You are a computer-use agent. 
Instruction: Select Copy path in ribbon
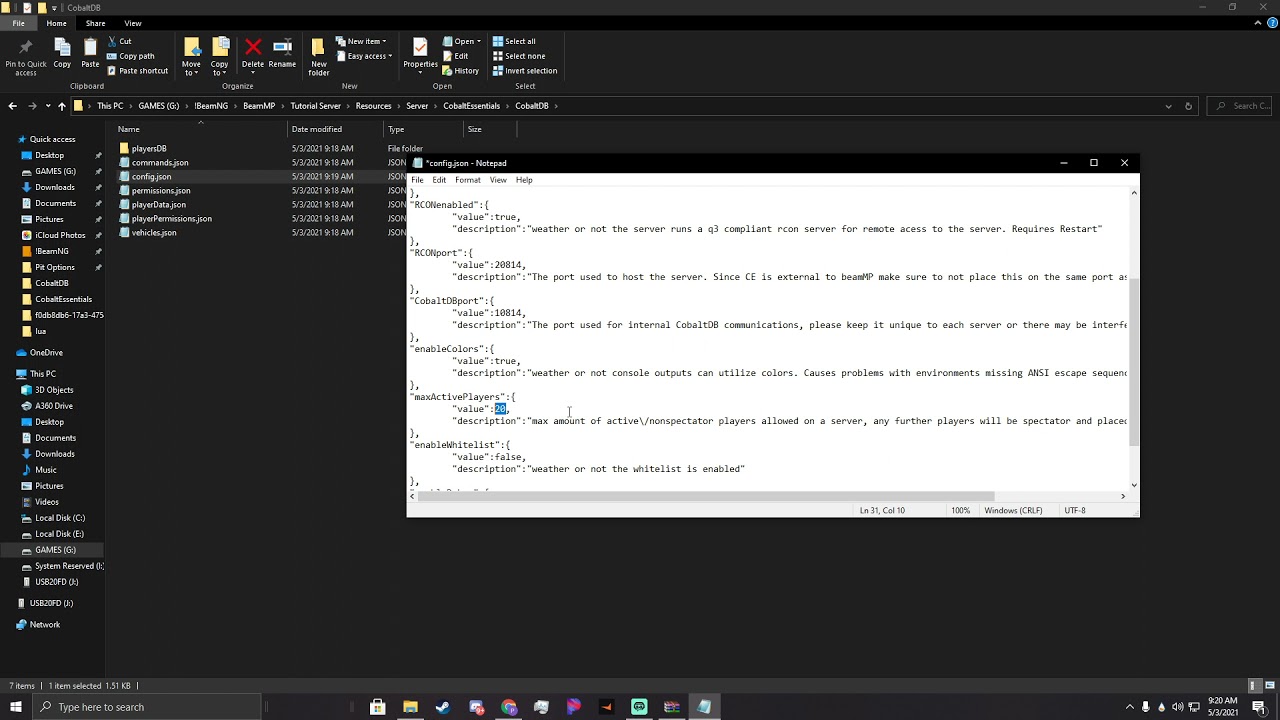tap(130, 56)
